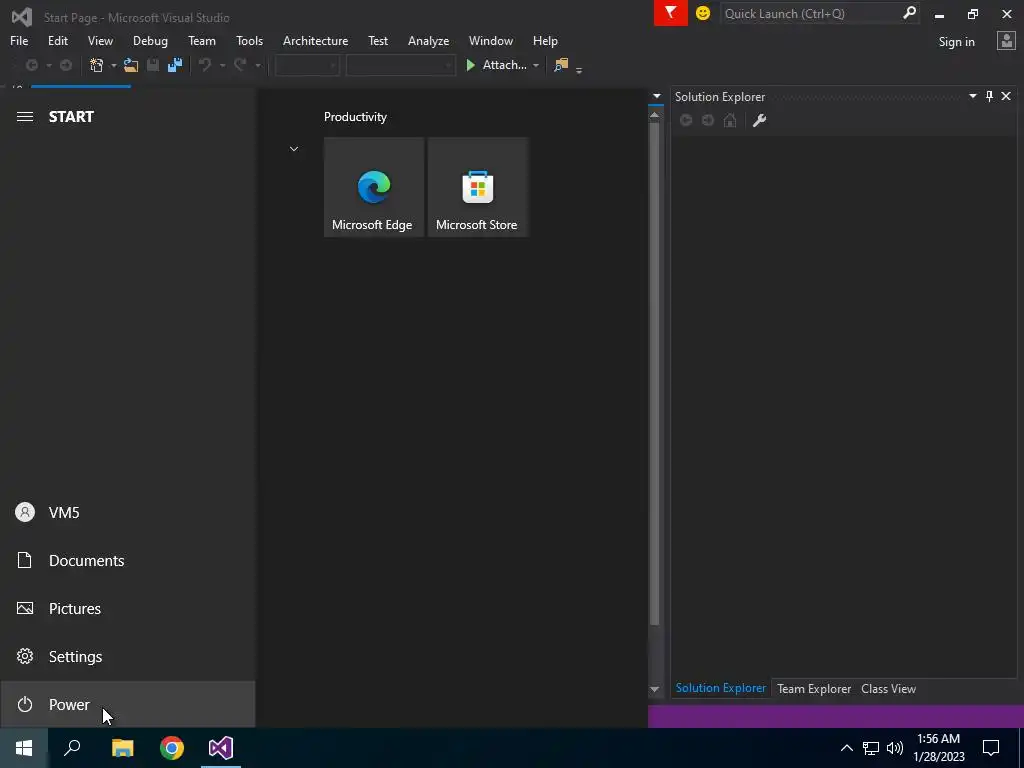Open the New Project dropdown arrow
The height and width of the screenshot is (768, 1024).
tap(114, 65)
